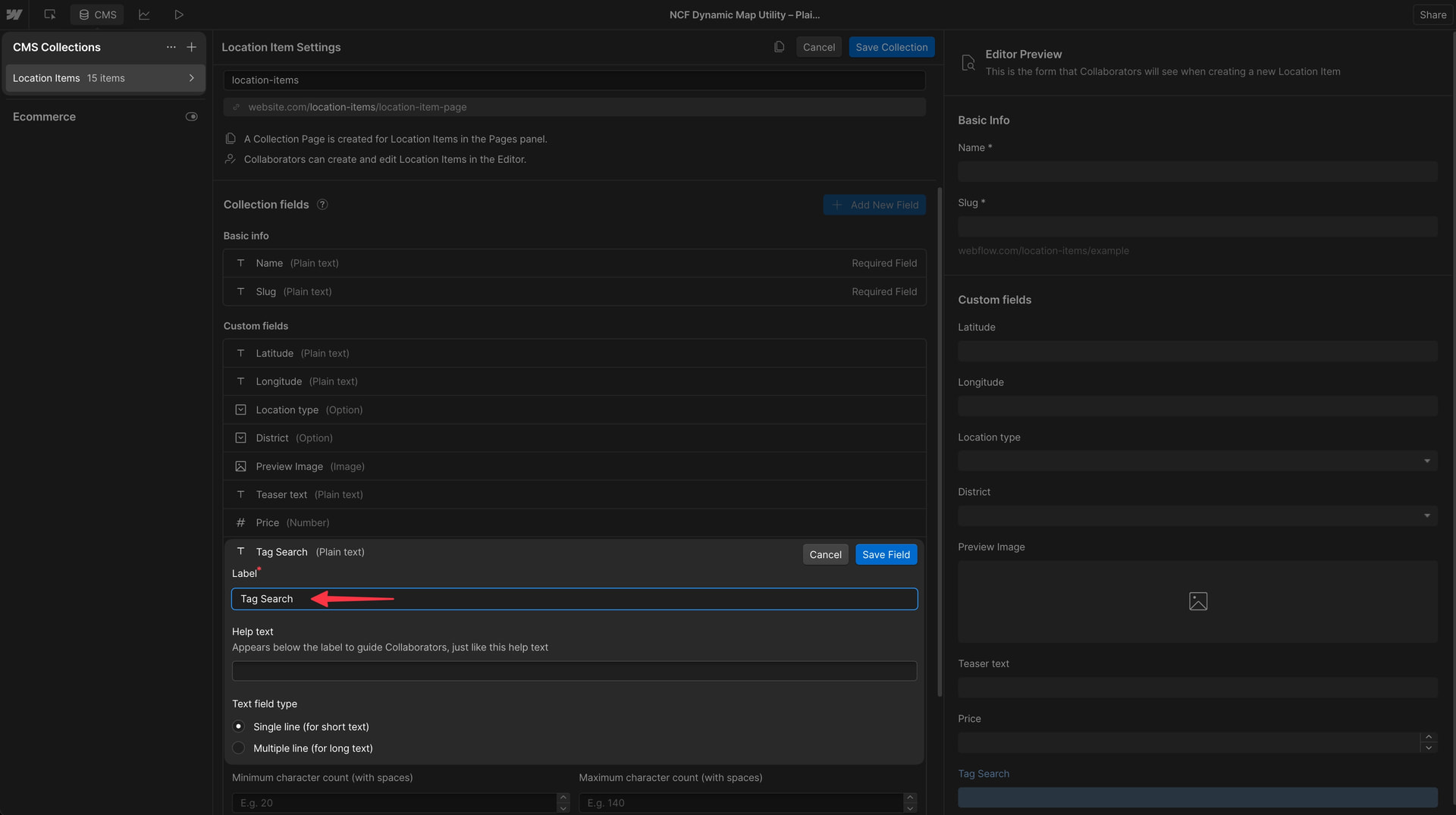
Task: Click the Teaser text field icon
Action: 240,494
